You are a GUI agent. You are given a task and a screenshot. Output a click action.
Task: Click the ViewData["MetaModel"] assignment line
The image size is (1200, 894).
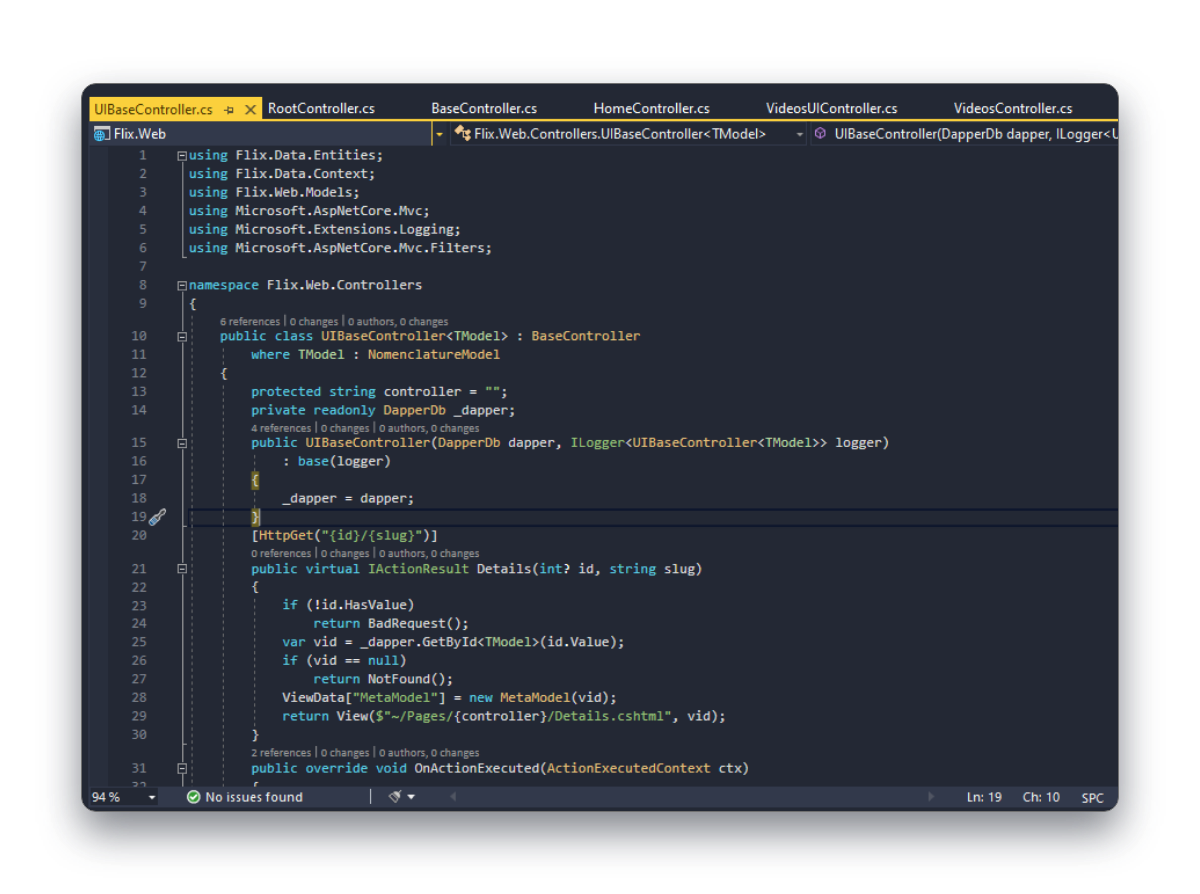pos(449,697)
